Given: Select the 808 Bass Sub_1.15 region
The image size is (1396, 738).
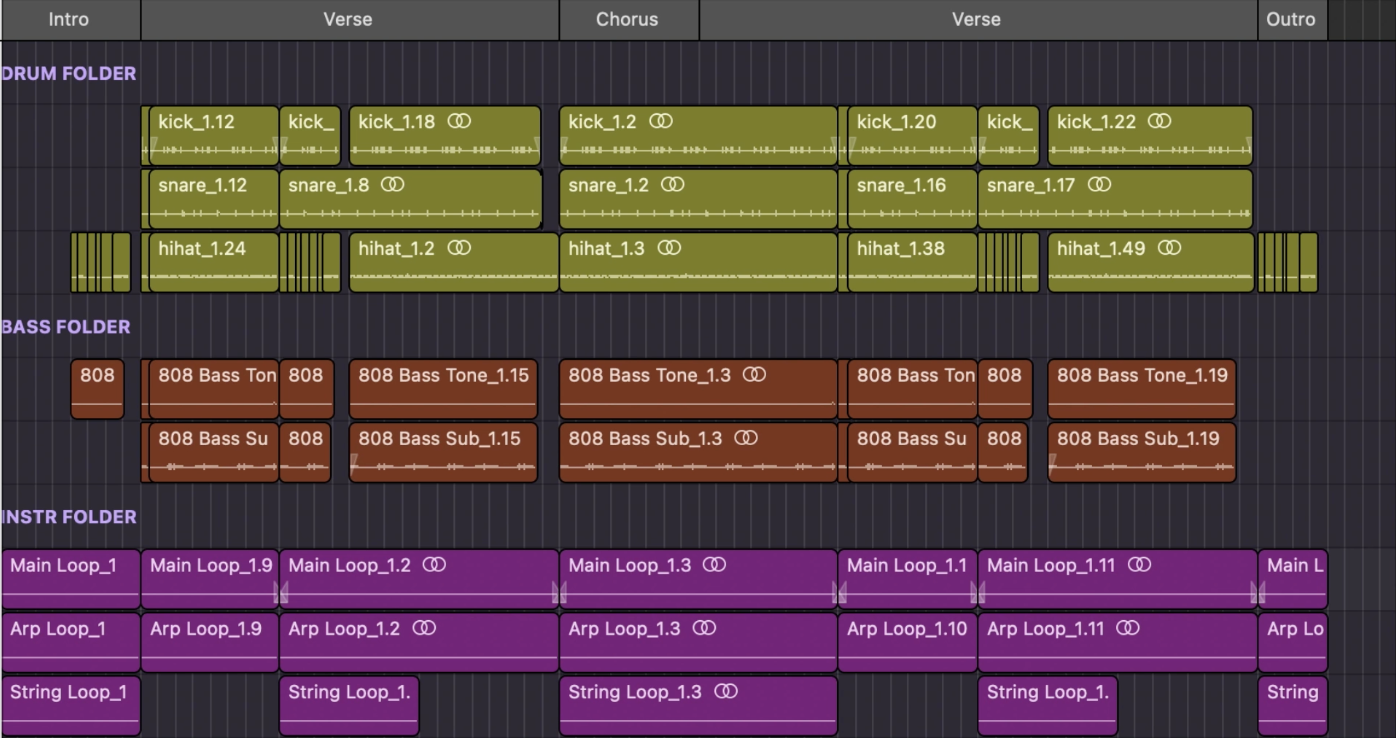Looking at the screenshot, I should click(x=443, y=452).
